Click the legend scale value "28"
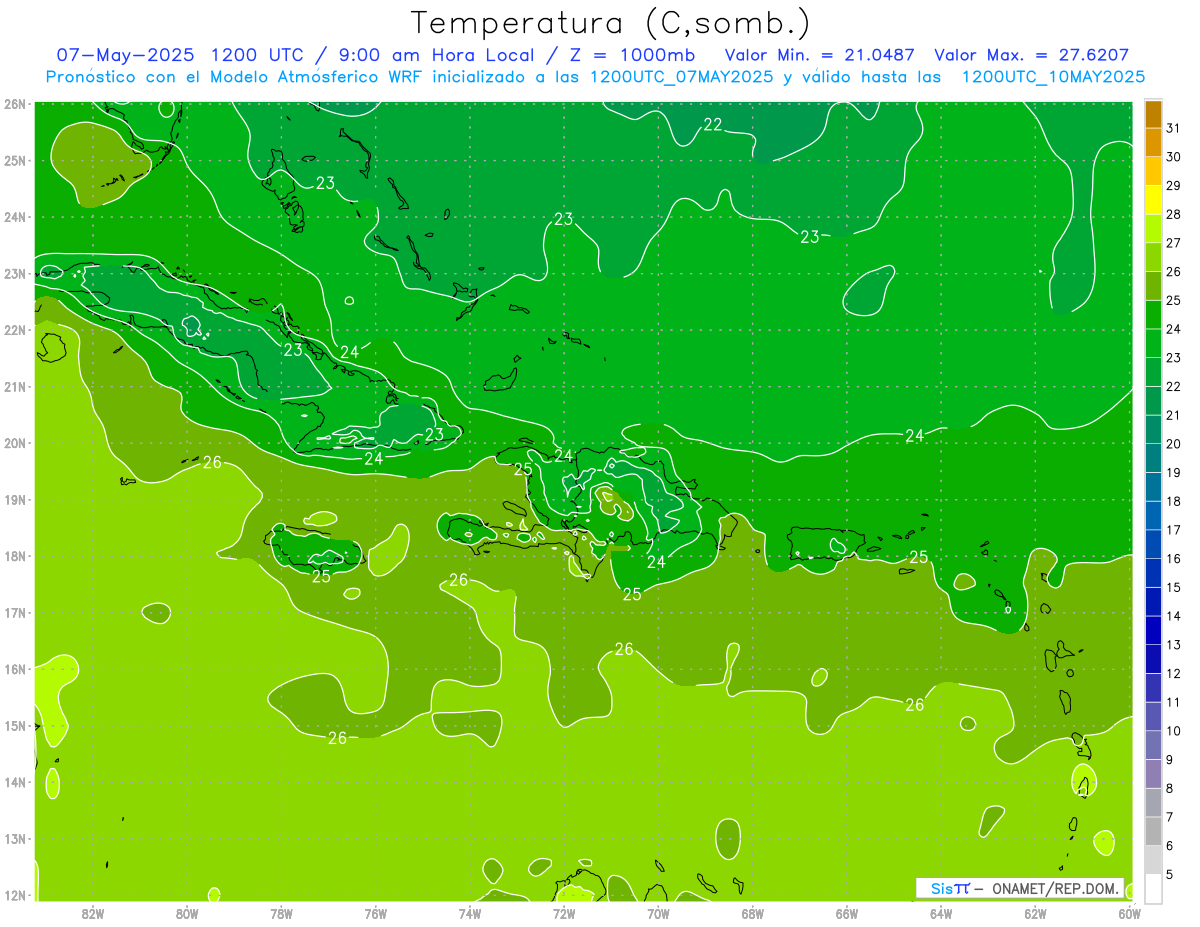Screen dimensions: 1200x927 [1173, 215]
